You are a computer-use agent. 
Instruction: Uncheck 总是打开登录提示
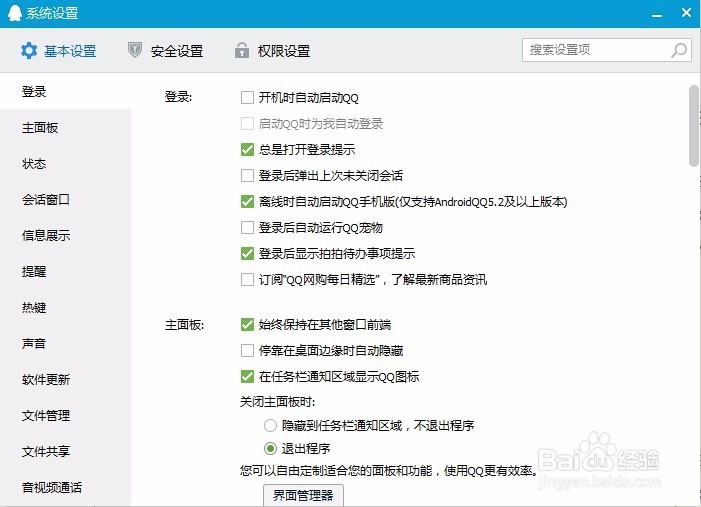(x=247, y=149)
